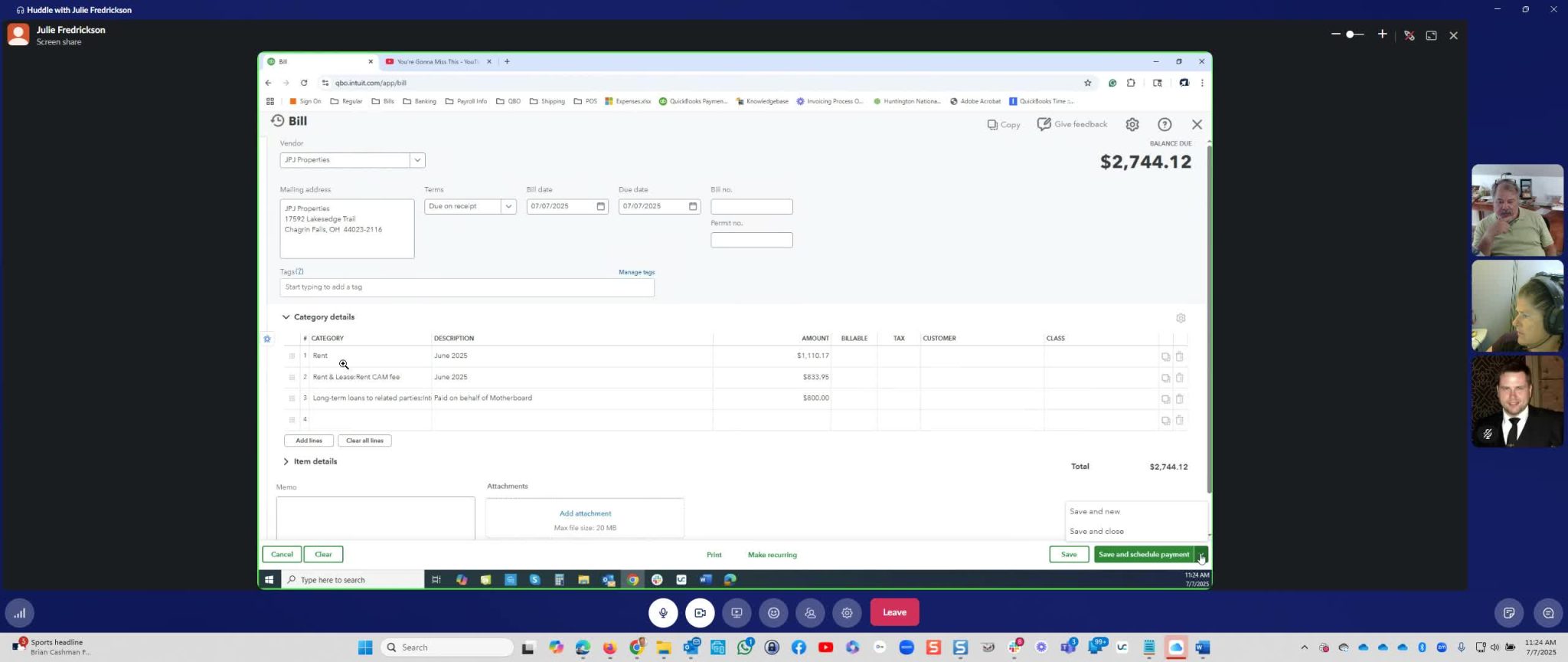Click inside the Memo text box
The image size is (1568, 662).
click(x=375, y=518)
